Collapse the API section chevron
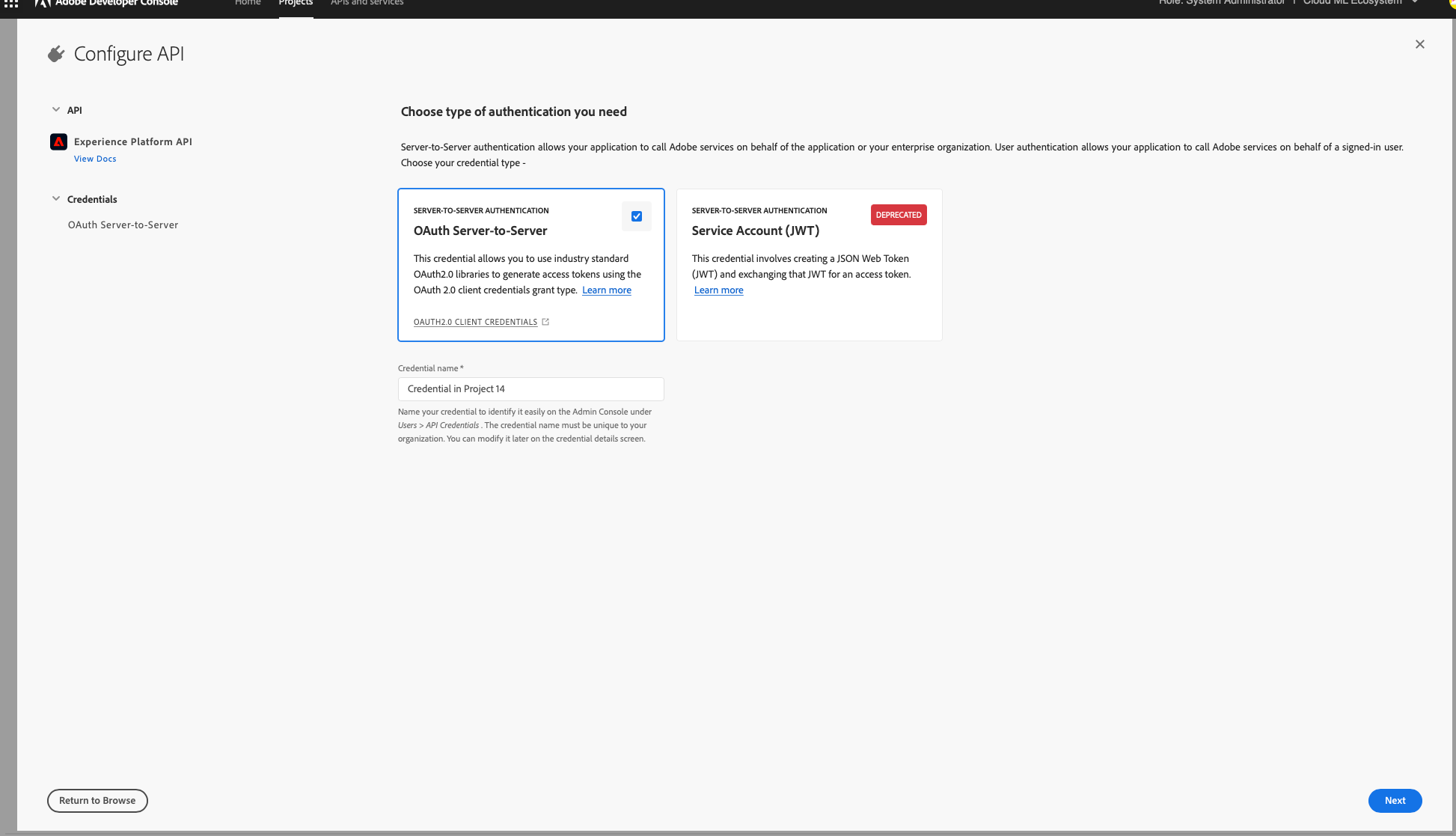Image resolution: width=1456 pixels, height=836 pixels. coord(56,110)
